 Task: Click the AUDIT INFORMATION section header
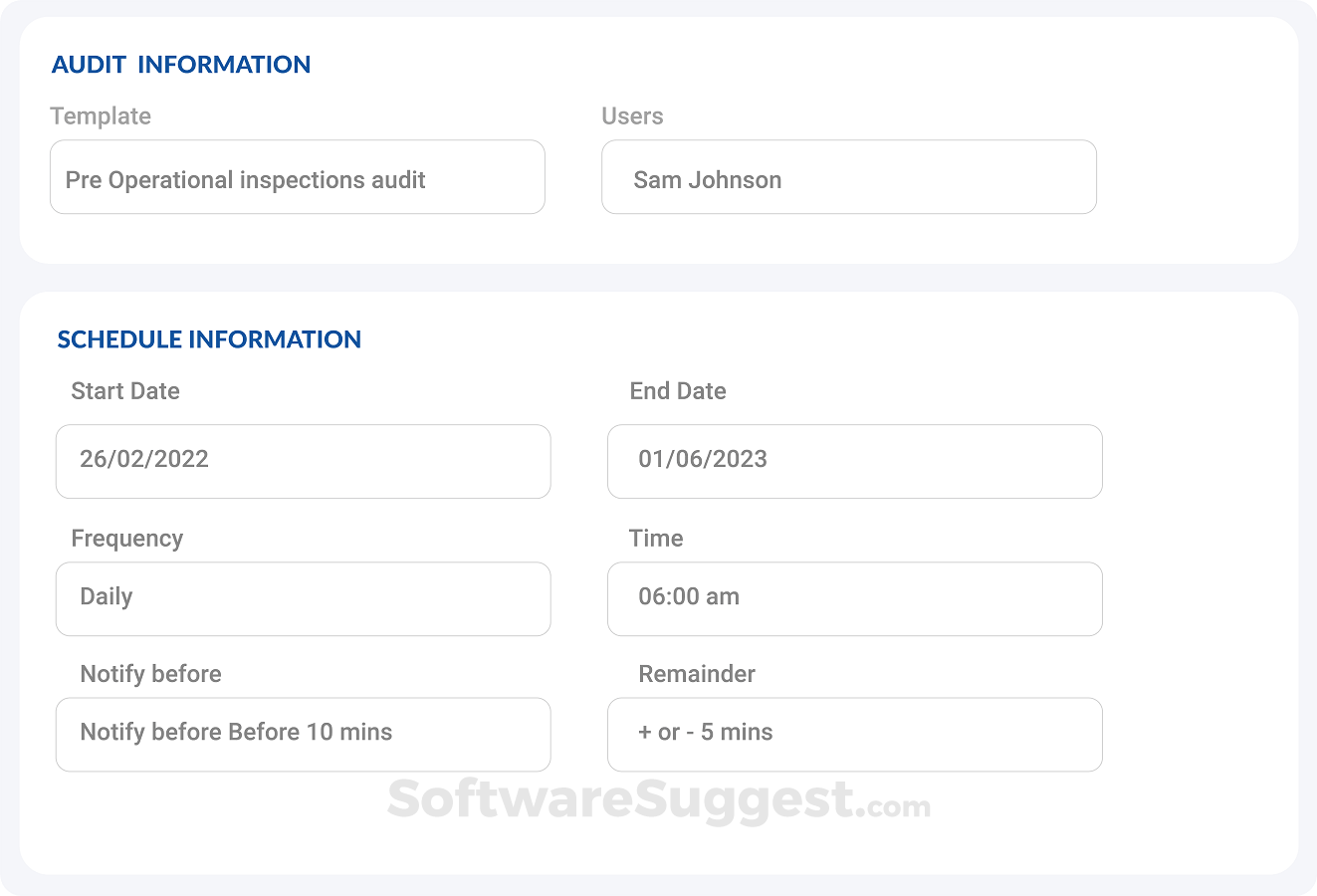tap(181, 64)
